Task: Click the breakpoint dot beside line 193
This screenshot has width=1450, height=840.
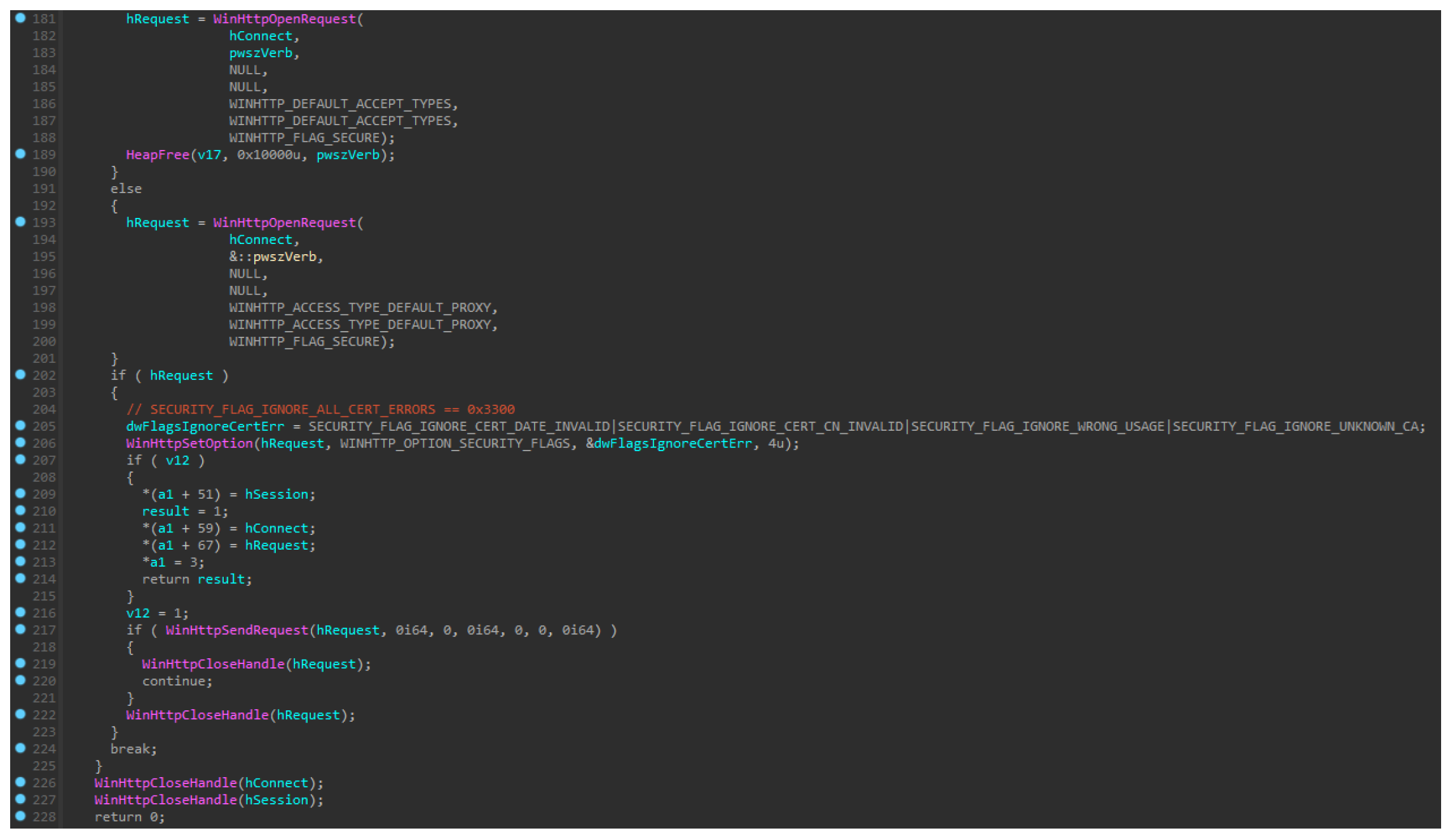Action: [x=20, y=222]
